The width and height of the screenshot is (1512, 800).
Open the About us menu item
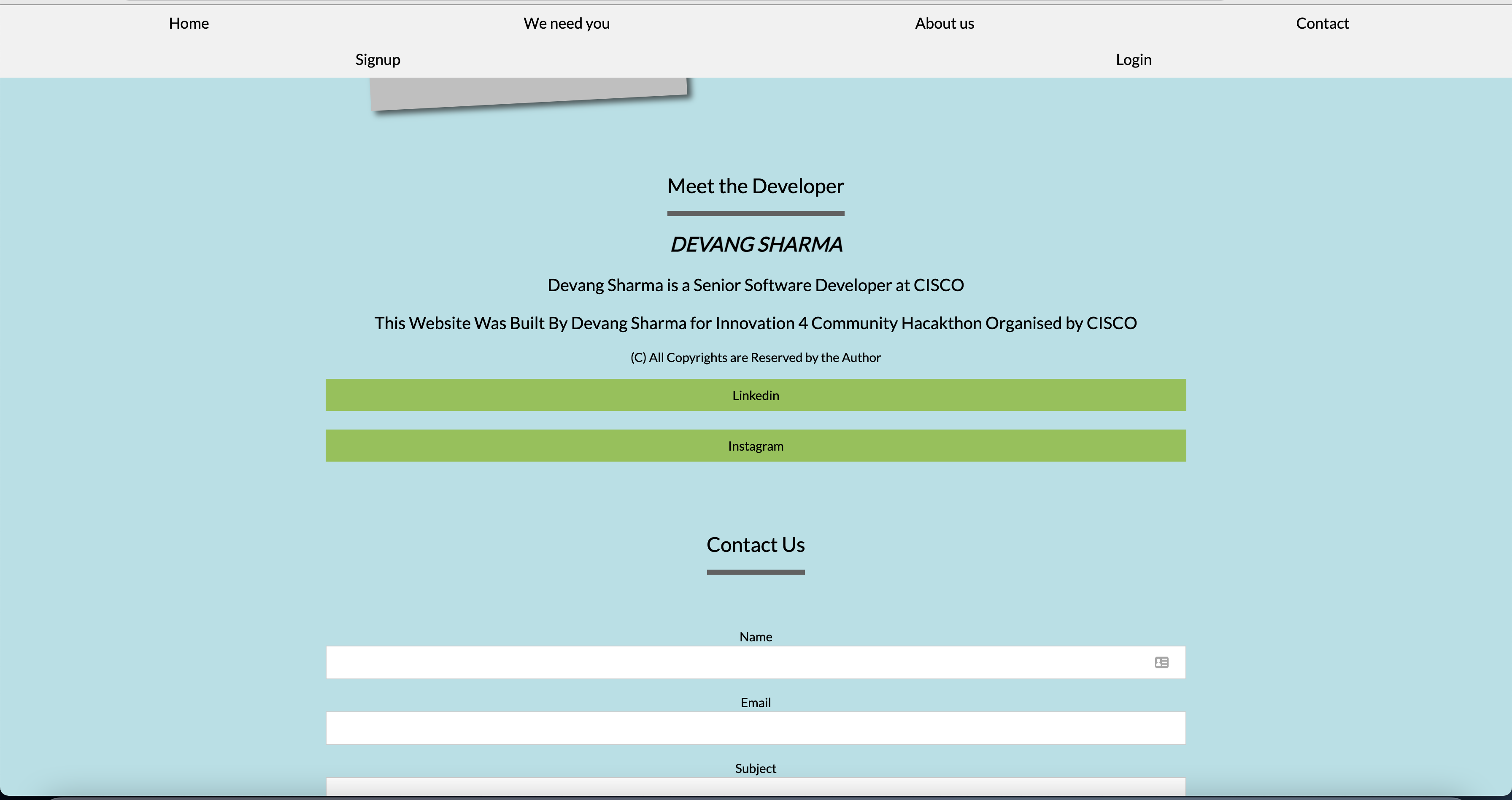(x=945, y=24)
